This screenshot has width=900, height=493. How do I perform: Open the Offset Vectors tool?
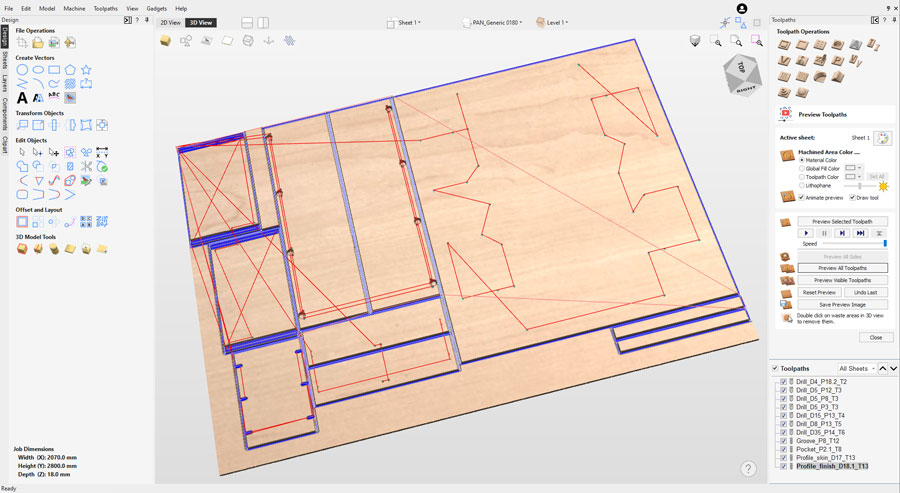[22, 222]
